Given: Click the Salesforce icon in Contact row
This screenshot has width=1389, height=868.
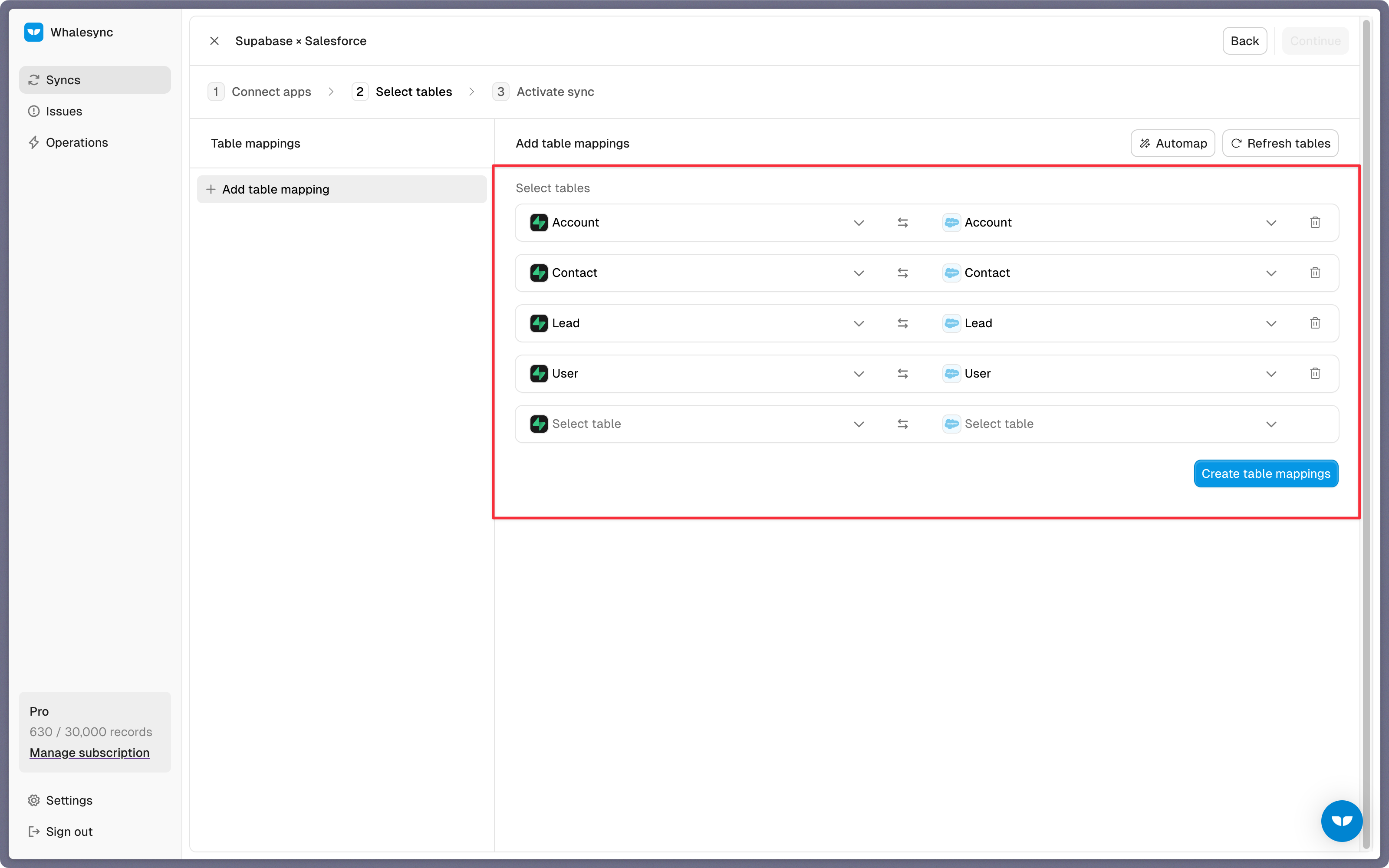Looking at the screenshot, I should [951, 273].
